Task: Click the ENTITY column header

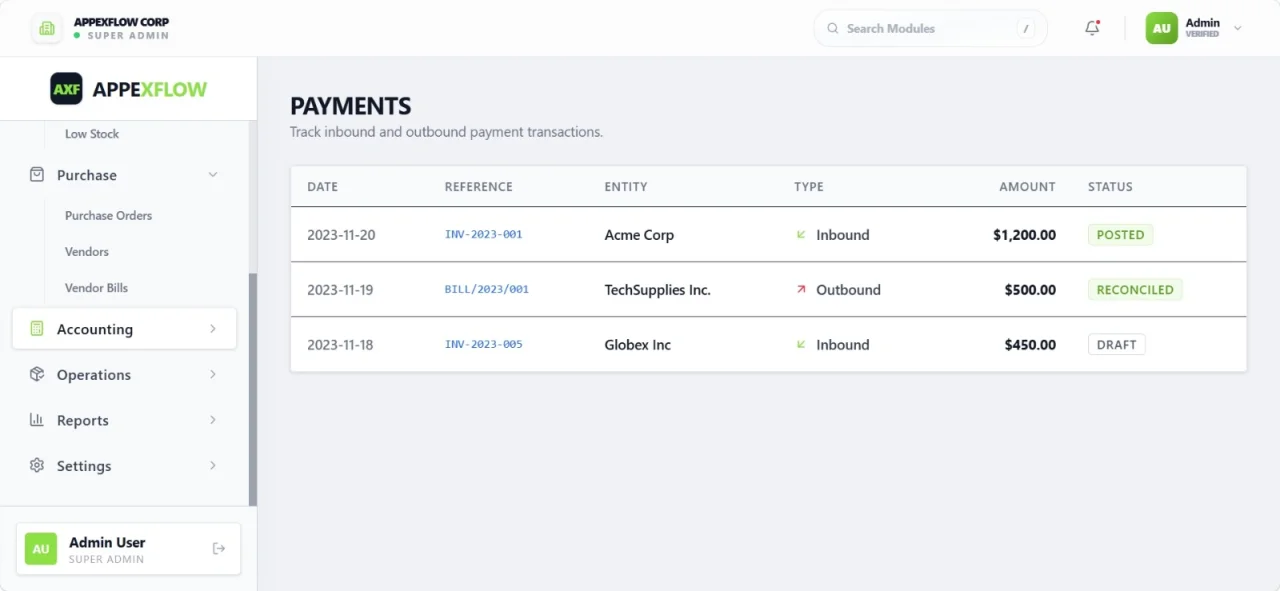Action: tap(626, 187)
